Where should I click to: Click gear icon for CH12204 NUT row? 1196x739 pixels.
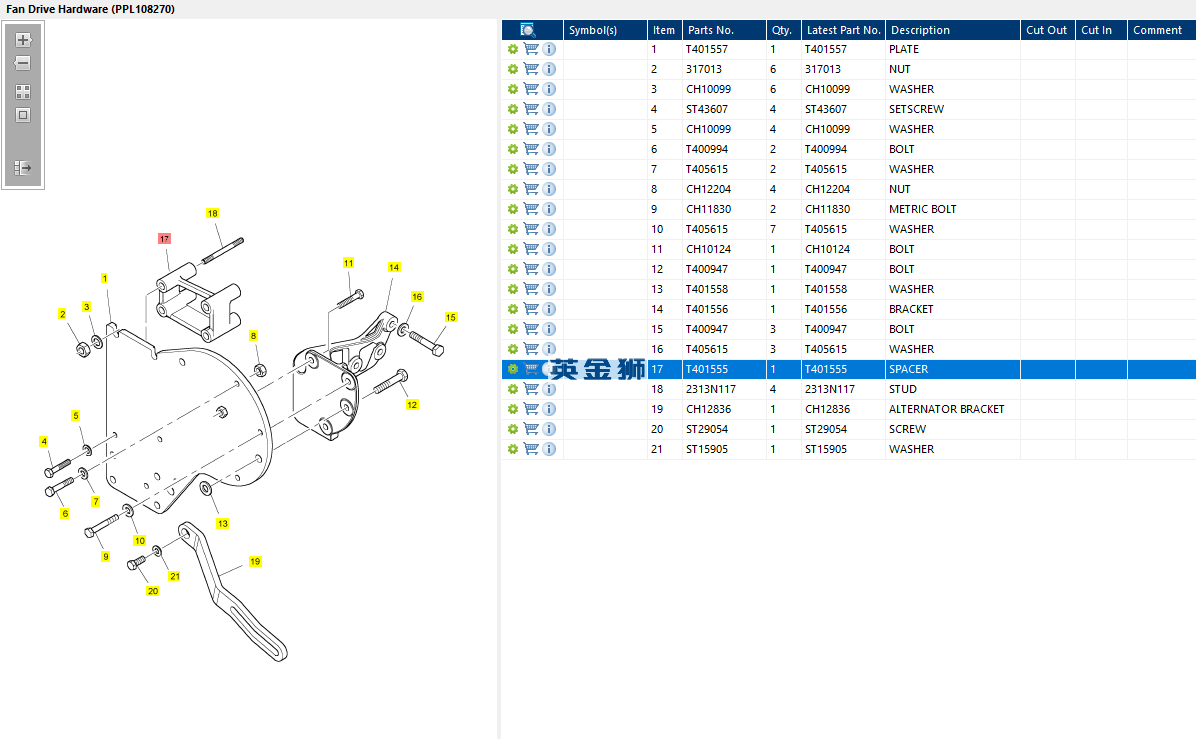tap(513, 189)
